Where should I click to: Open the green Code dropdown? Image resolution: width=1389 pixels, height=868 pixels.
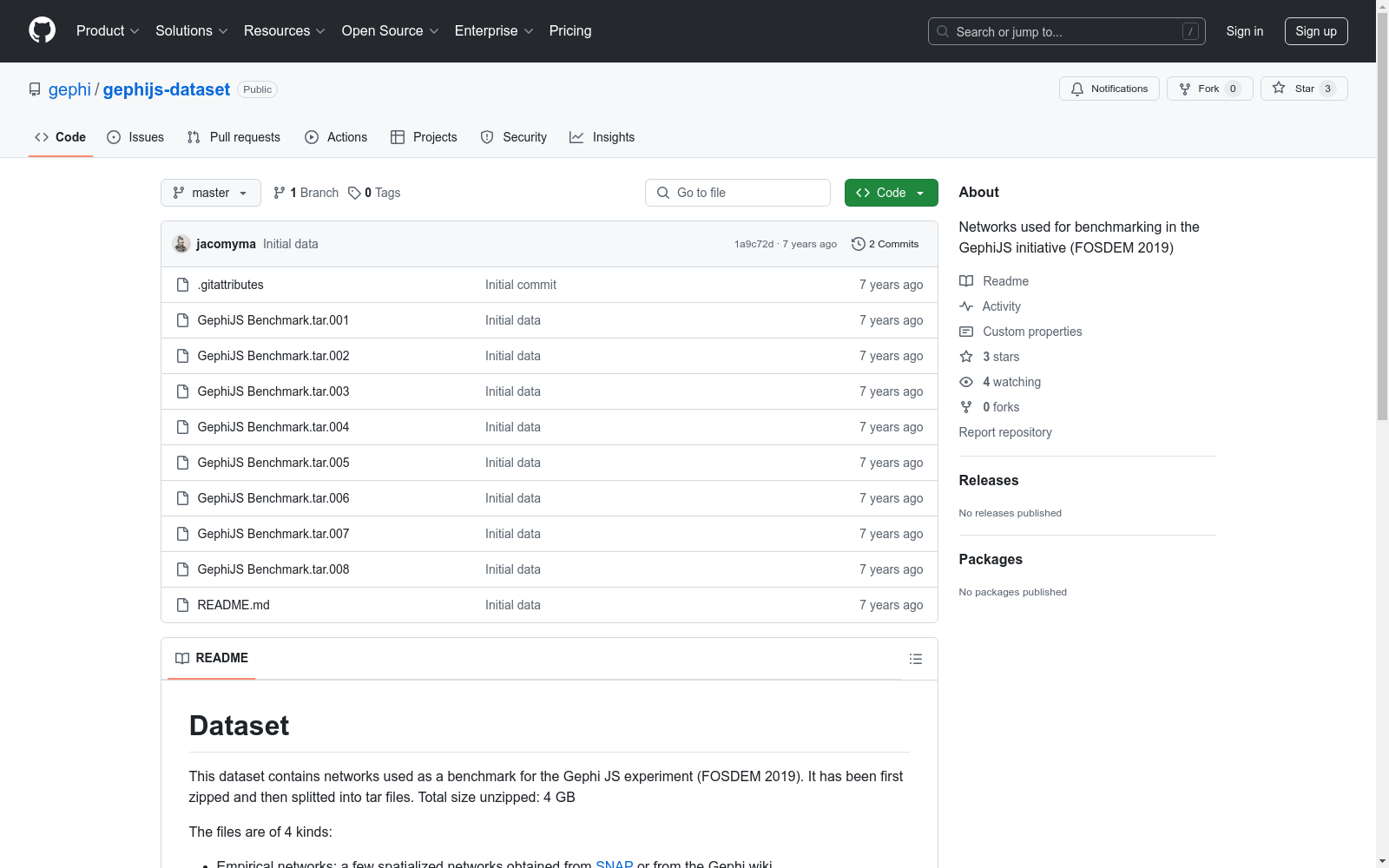[891, 193]
